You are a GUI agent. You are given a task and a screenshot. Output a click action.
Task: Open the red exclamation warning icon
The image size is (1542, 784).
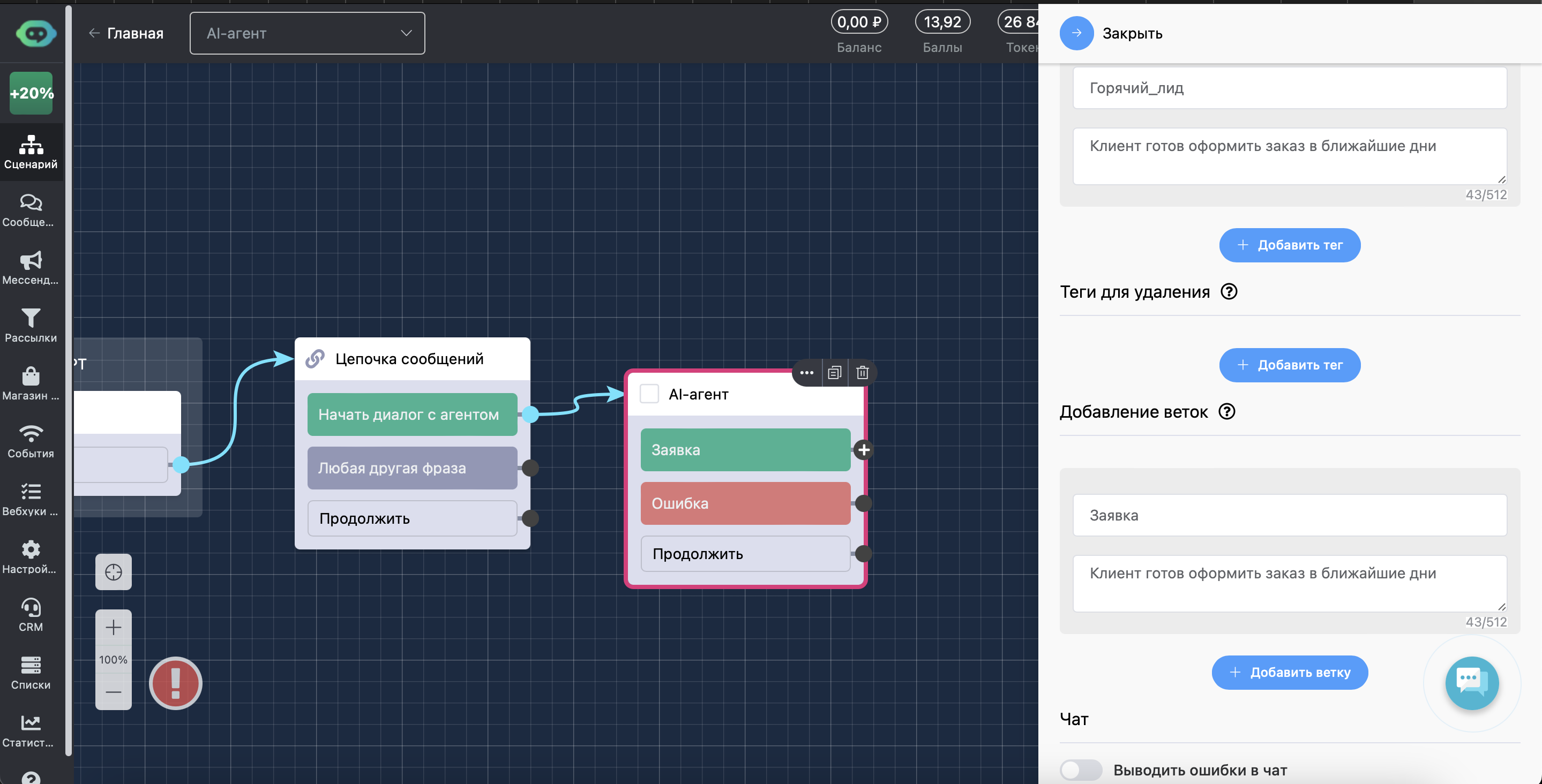(x=175, y=683)
